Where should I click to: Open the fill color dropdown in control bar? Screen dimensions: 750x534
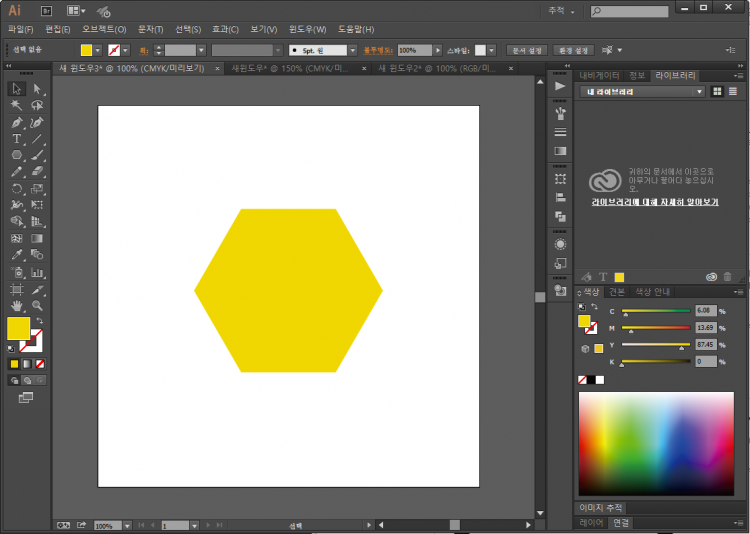coord(98,50)
